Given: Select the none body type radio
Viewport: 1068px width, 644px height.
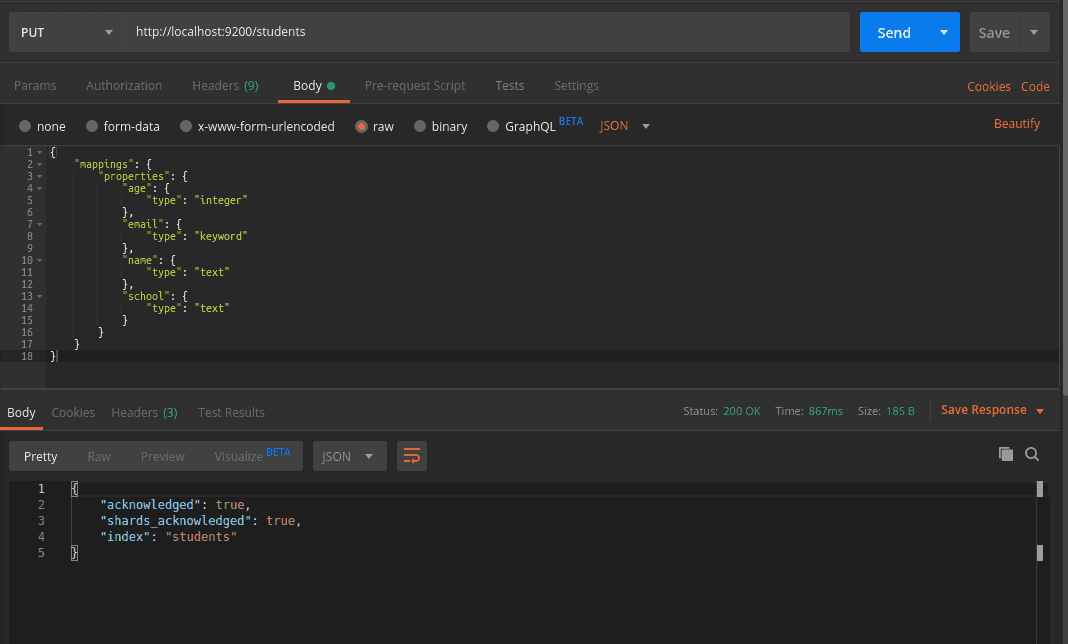Looking at the screenshot, I should (25, 126).
